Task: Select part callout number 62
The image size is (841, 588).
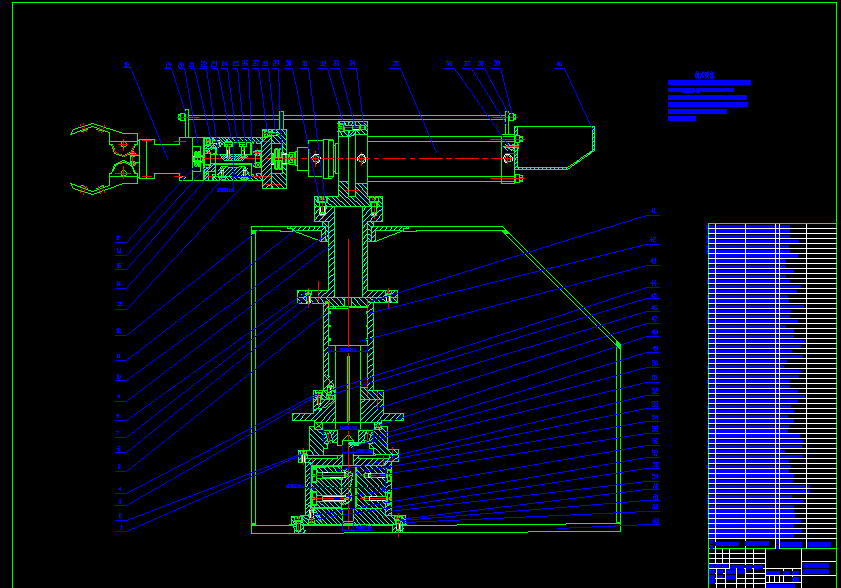Action: click(x=655, y=507)
